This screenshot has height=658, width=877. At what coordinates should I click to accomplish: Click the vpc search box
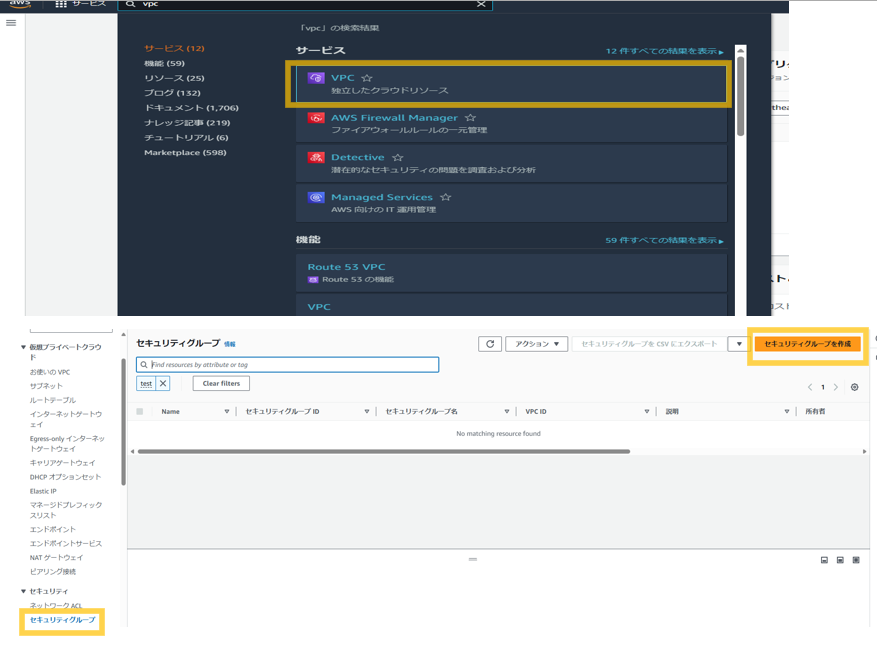305,4
